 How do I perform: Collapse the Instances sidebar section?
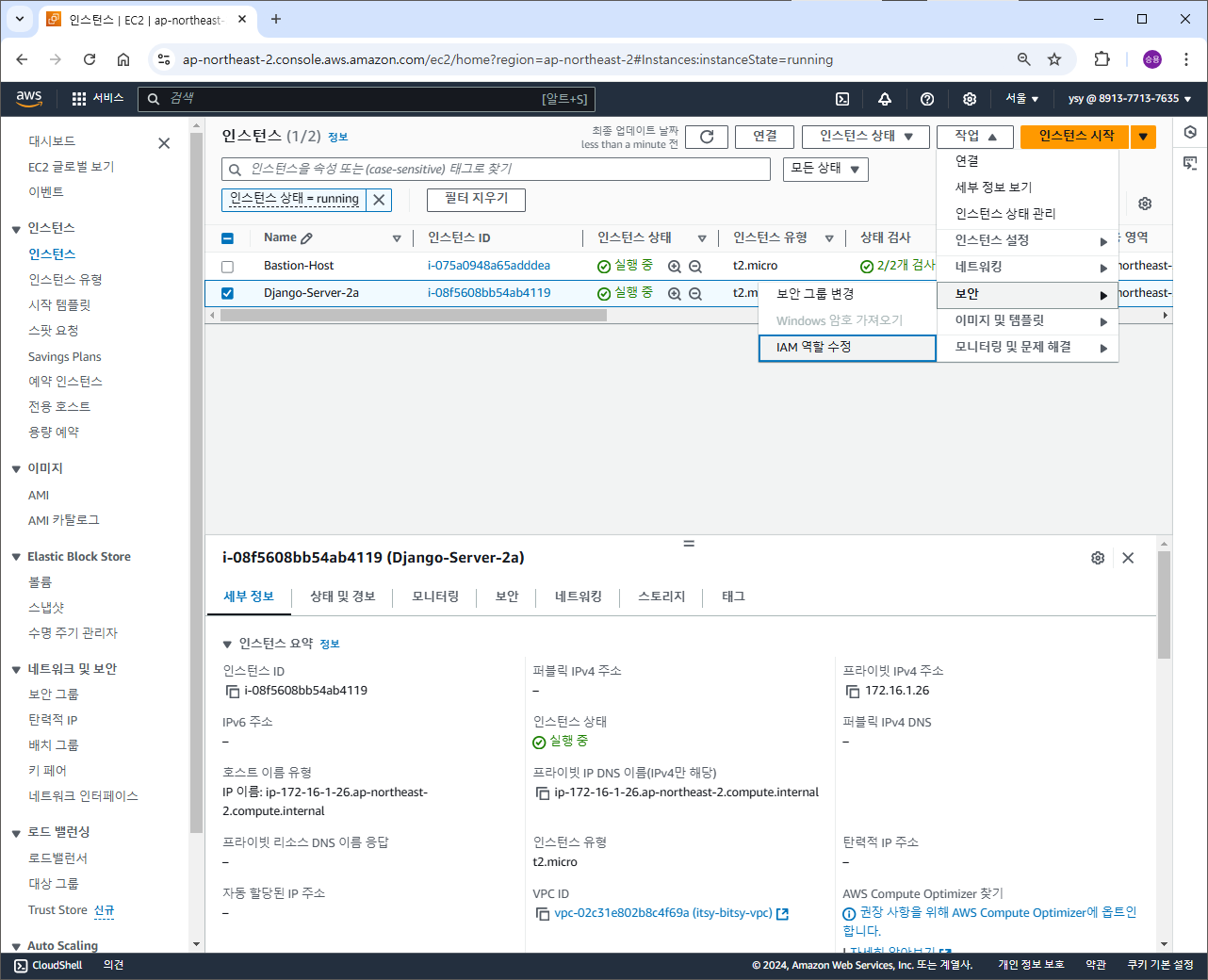pos(16,229)
